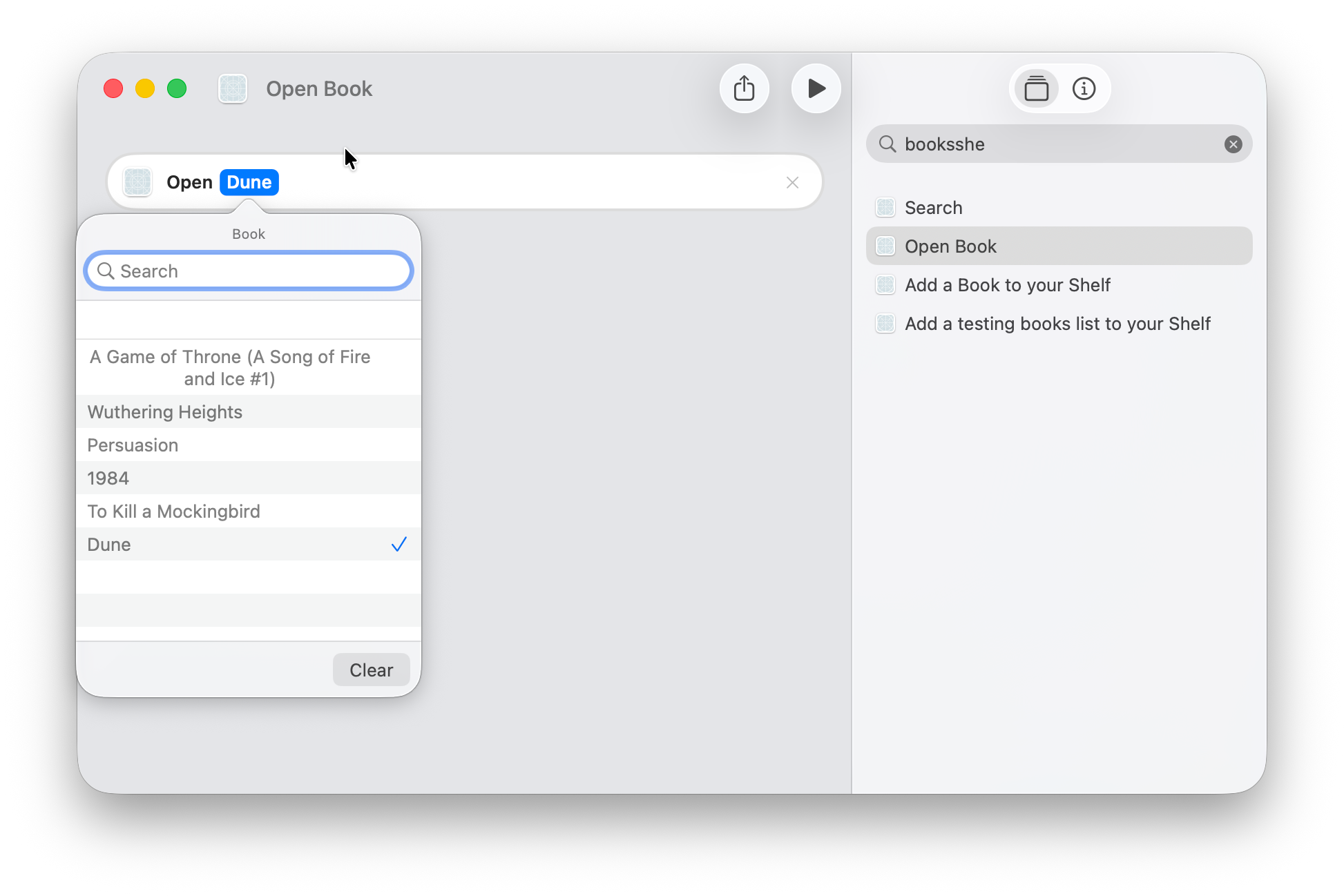This screenshot has height=896, width=1344.
Task: Click the app icon beside Open action
Action: click(x=137, y=182)
